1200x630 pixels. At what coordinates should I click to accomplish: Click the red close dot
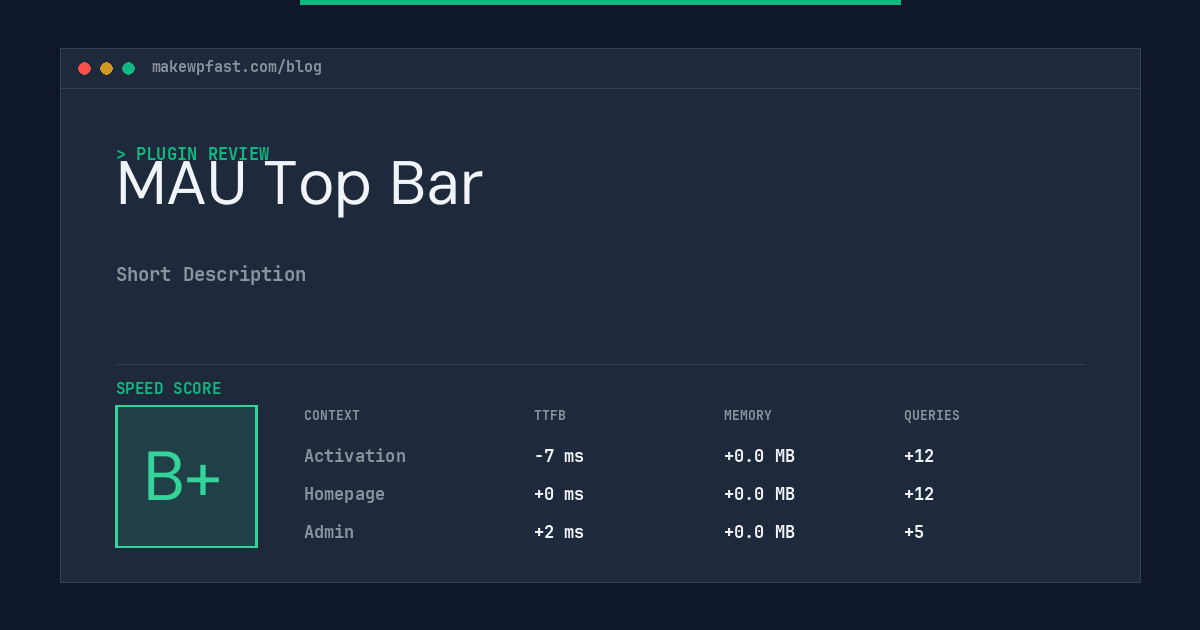click(84, 68)
